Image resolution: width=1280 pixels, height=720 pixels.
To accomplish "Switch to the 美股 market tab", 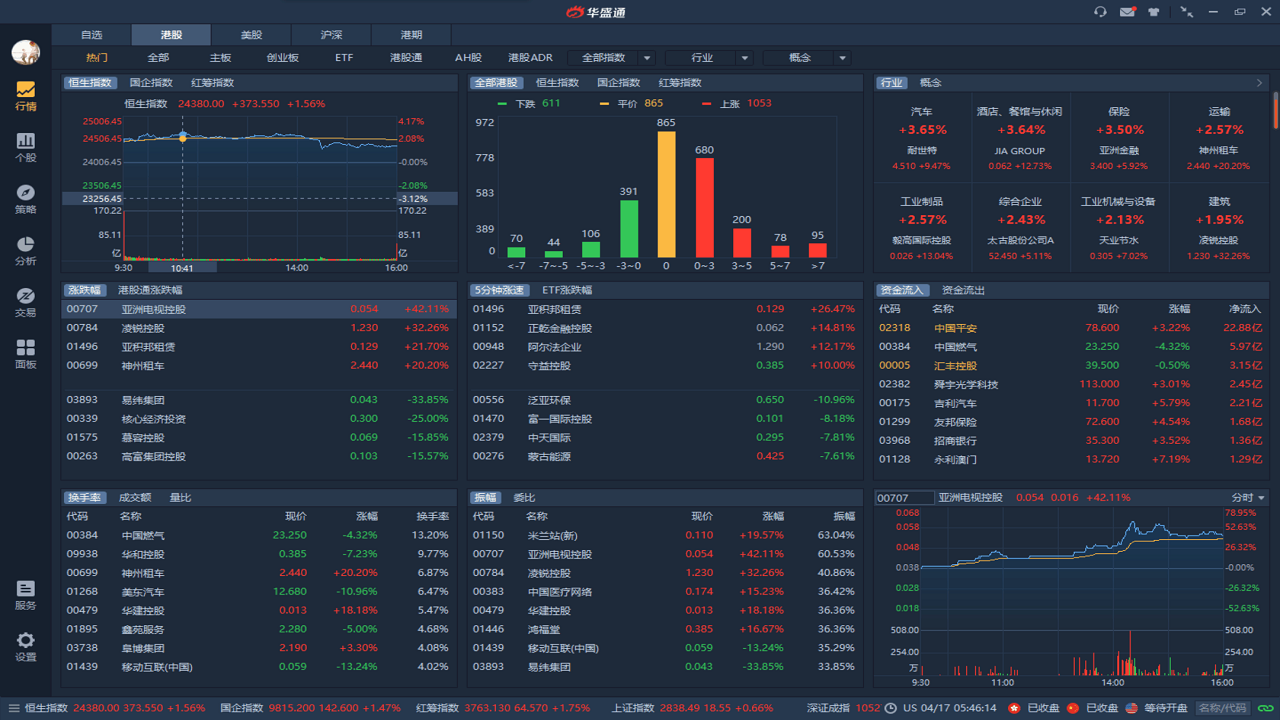I will click(251, 33).
